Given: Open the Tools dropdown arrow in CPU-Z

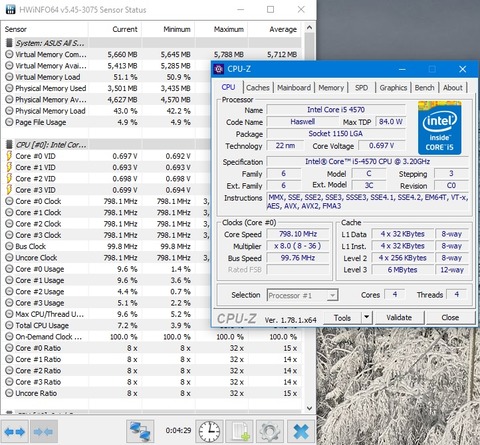Looking at the screenshot, I should click(367, 317).
